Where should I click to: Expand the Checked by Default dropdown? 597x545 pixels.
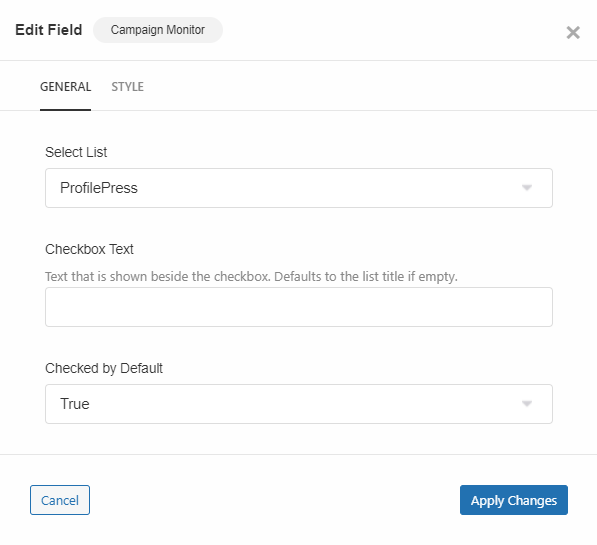pos(299,404)
